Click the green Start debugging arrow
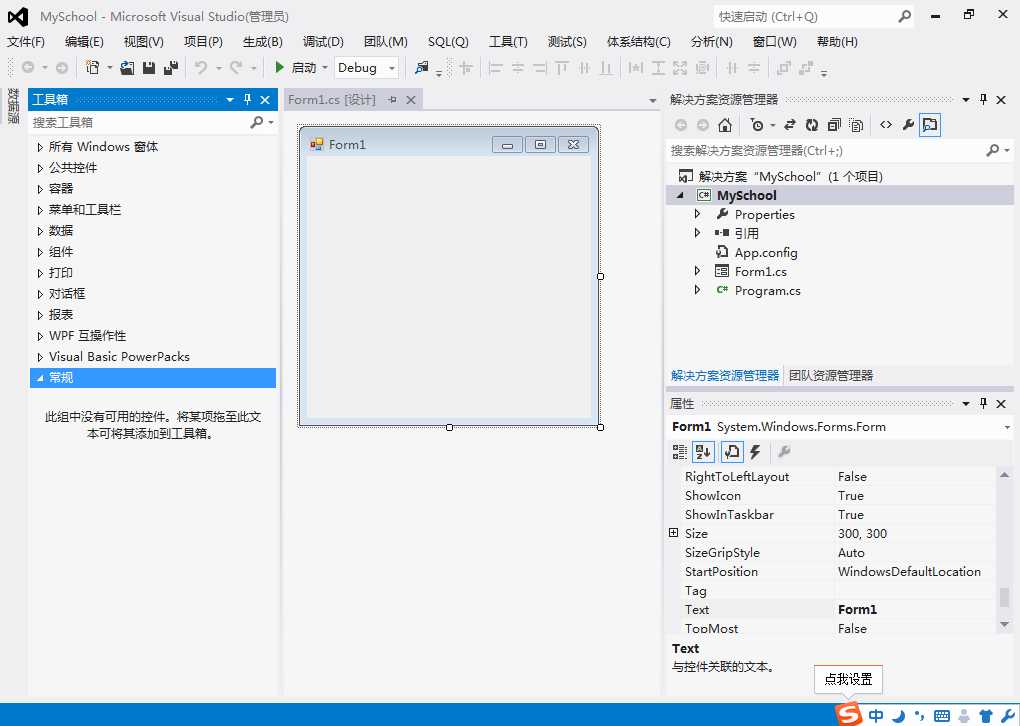 [x=280, y=67]
